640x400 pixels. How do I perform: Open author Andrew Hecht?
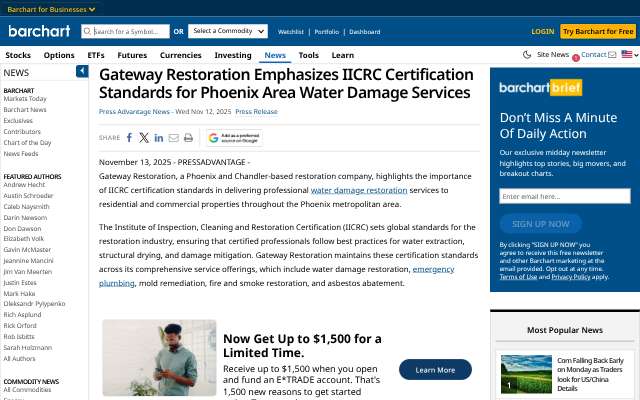click(24, 185)
